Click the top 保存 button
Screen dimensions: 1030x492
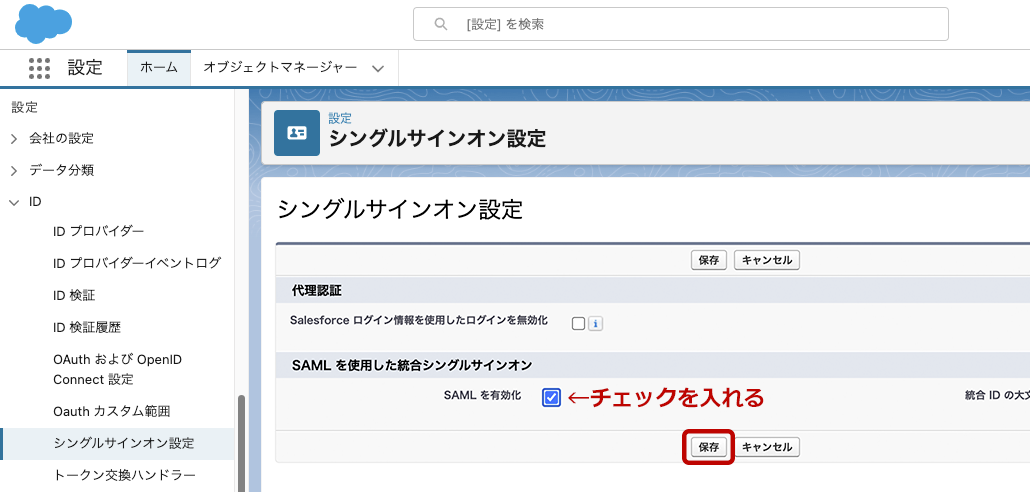pyautogui.click(x=709, y=260)
